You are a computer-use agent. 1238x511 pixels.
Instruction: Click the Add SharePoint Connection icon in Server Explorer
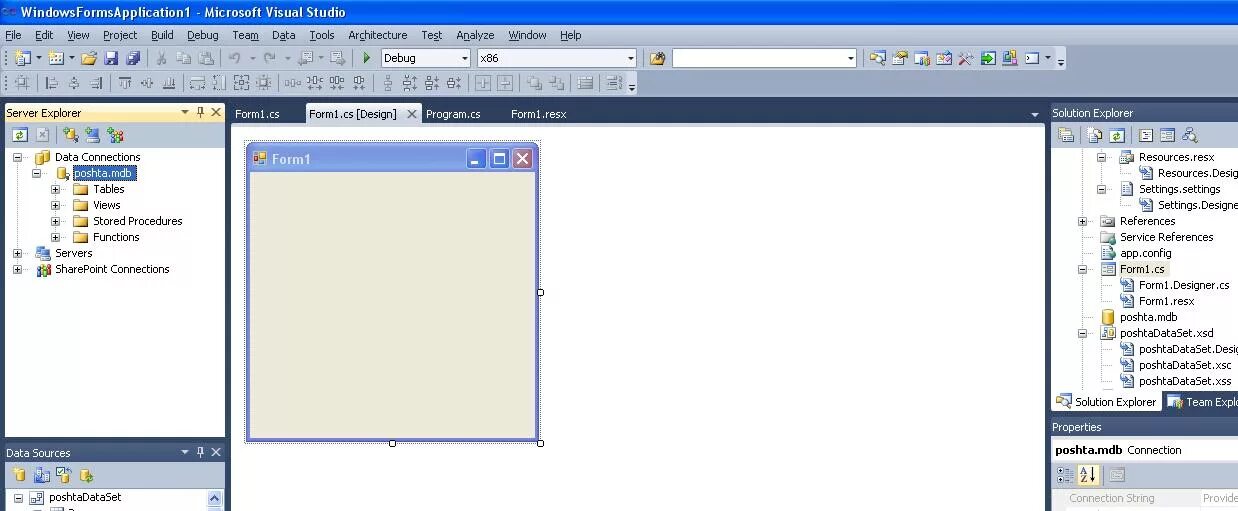(115, 135)
